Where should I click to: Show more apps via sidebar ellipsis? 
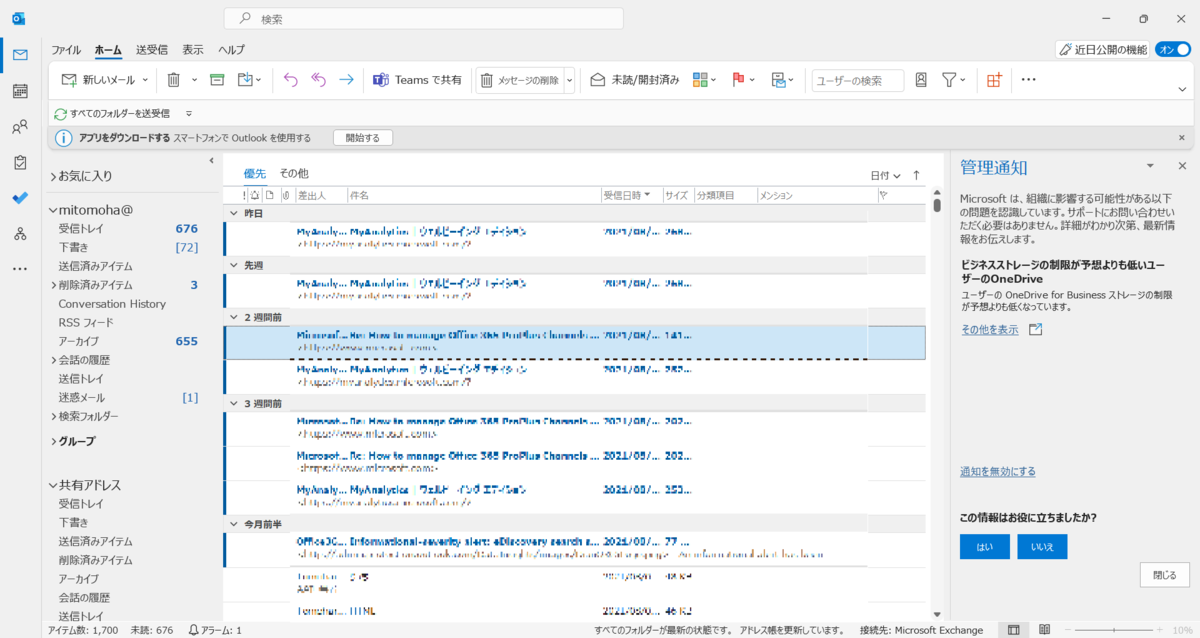20,268
